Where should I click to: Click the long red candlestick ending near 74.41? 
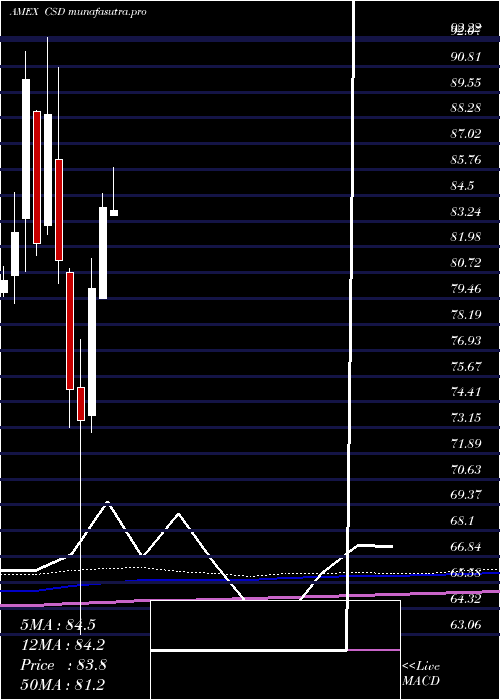tap(70, 331)
